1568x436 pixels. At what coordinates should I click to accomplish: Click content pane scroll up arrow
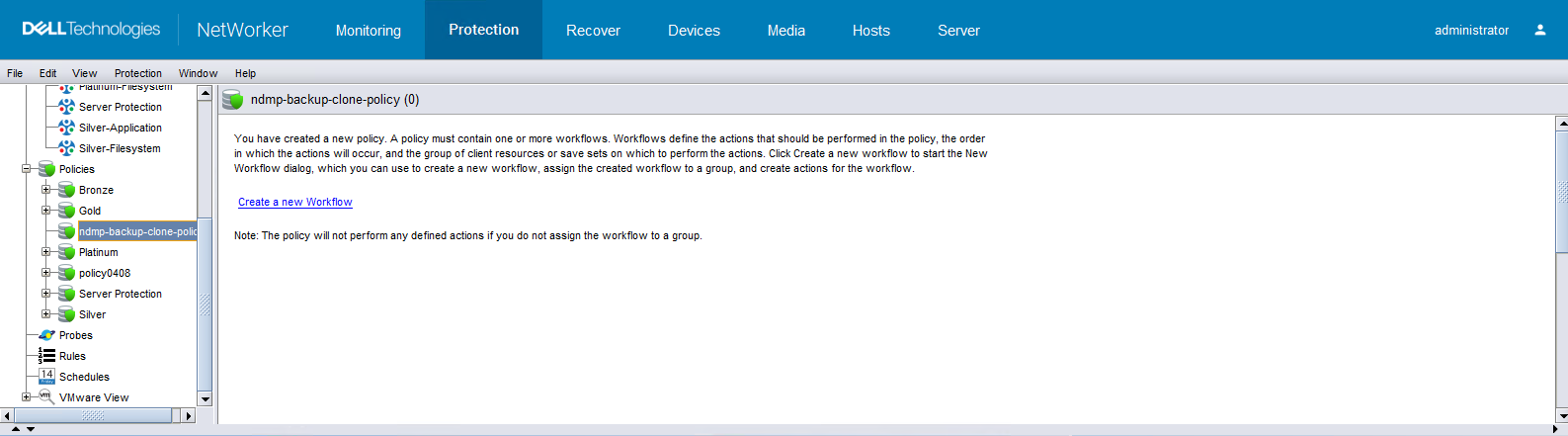tap(1561, 124)
